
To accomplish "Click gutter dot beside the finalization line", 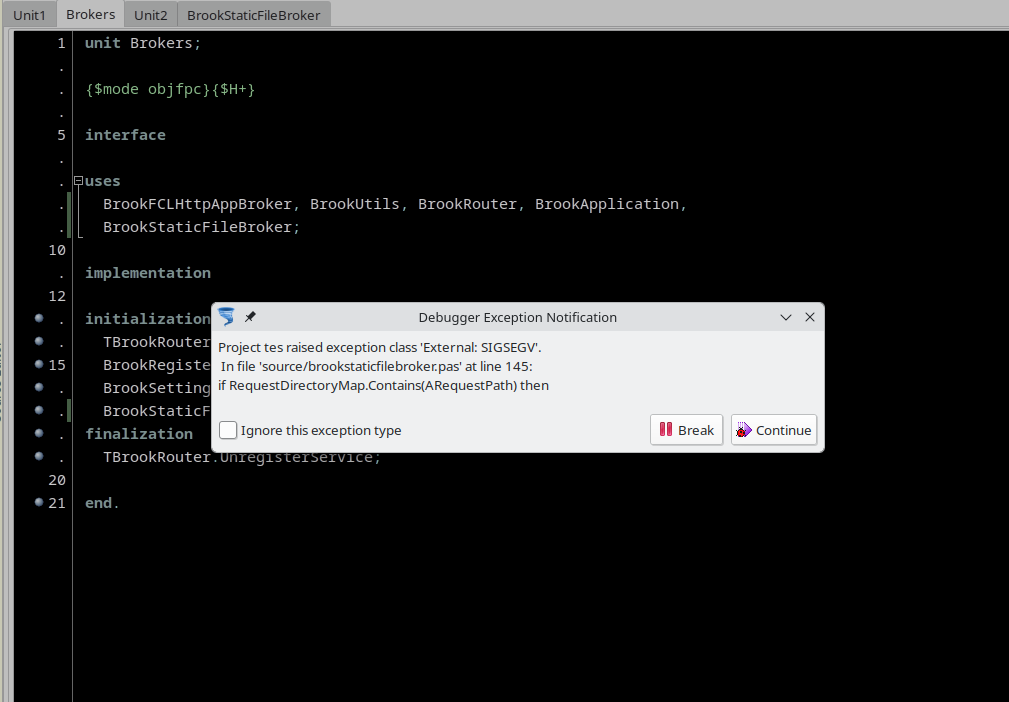I will point(39,433).
